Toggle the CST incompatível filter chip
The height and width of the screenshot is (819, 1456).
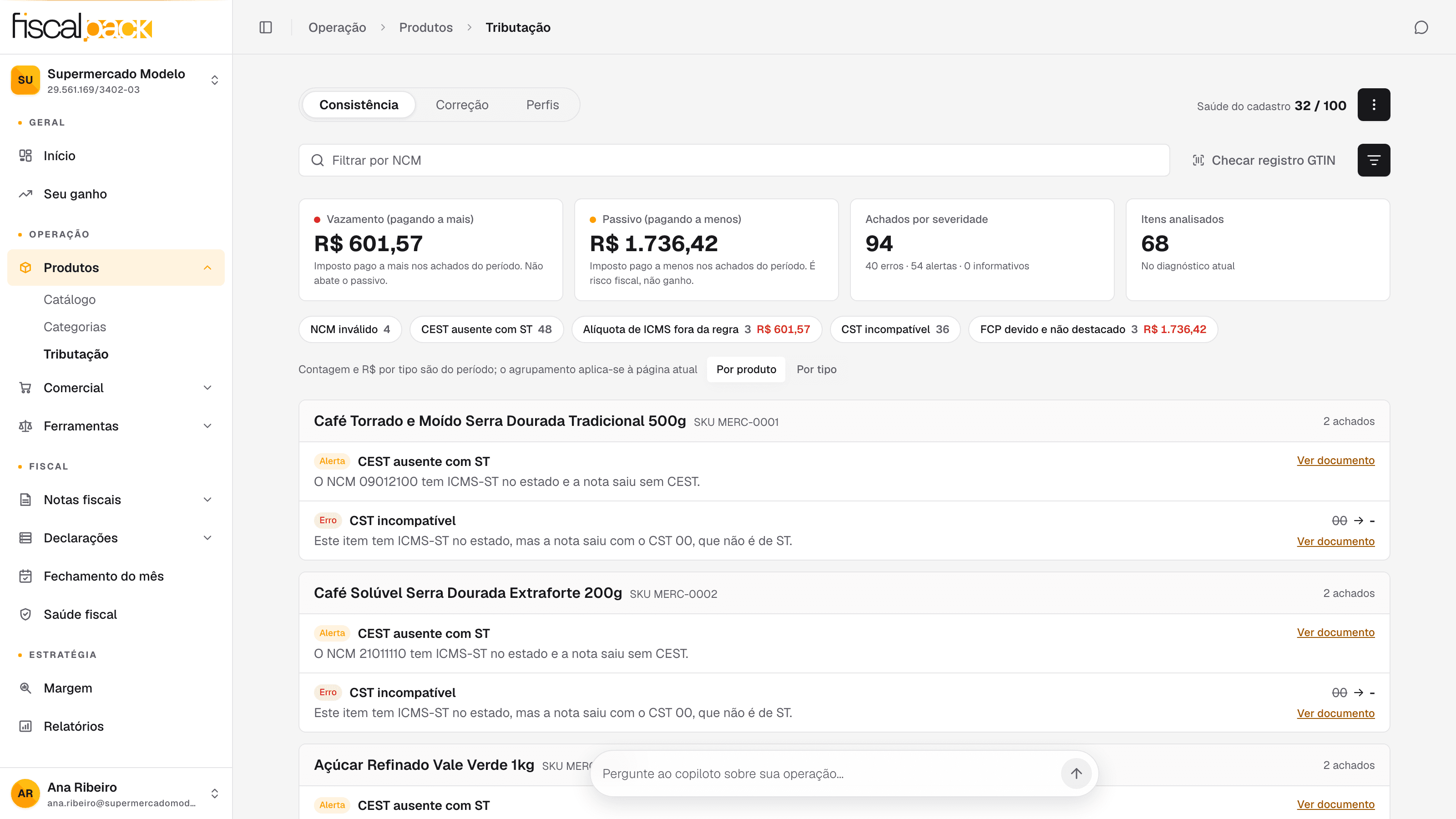click(895, 329)
